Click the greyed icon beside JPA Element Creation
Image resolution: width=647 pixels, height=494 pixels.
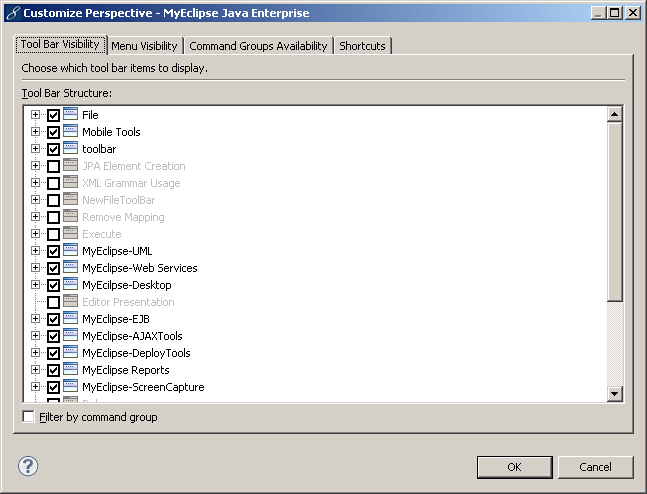click(71, 165)
